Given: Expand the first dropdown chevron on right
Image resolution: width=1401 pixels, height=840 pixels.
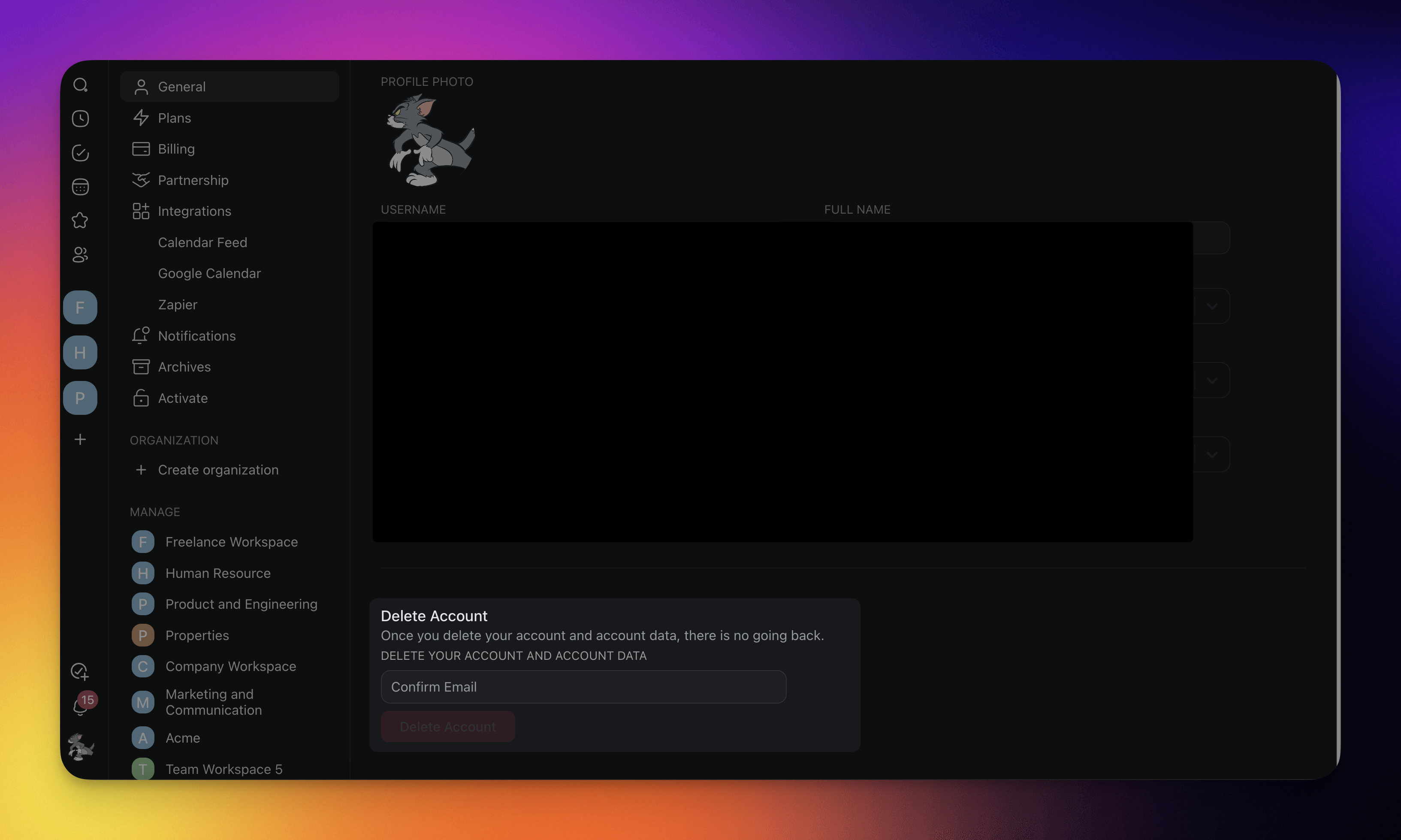Looking at the screenshot, I should point(1211,306).
